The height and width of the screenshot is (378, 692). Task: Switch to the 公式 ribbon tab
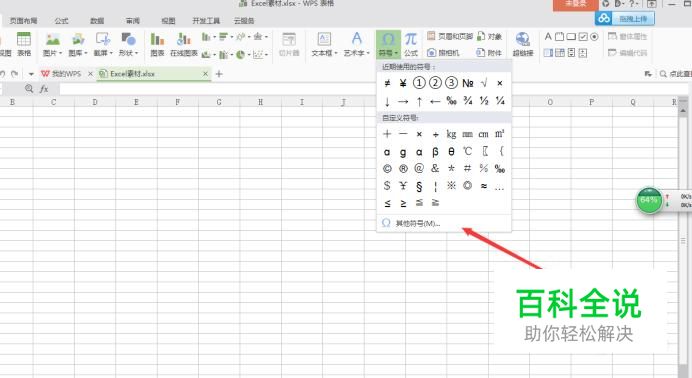coord(61,21)
